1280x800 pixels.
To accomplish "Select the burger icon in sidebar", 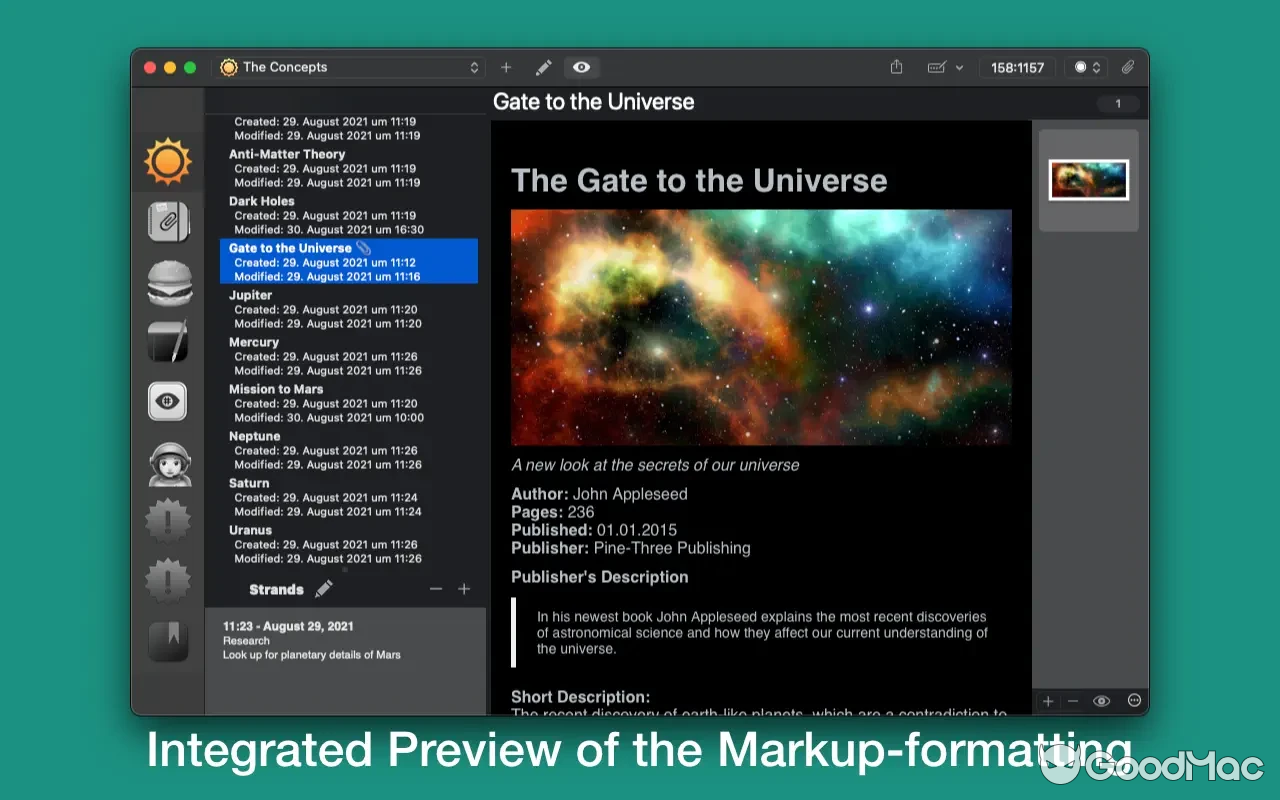I will [x=167, y=283].
